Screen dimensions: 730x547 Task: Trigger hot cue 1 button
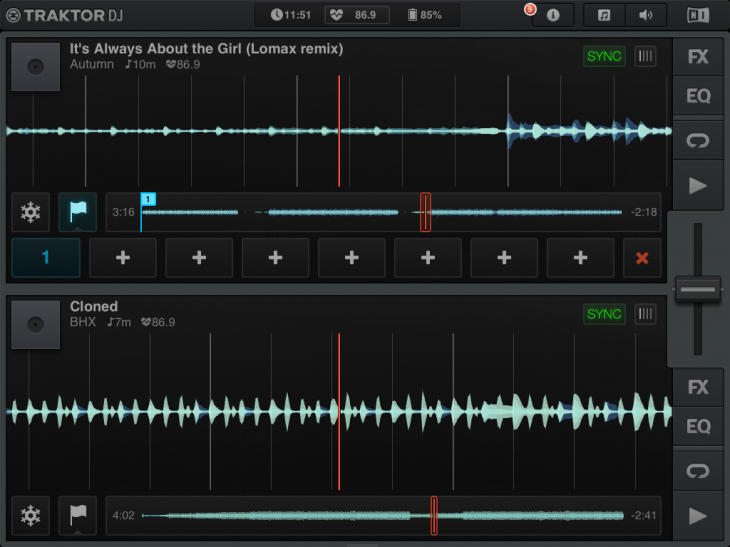point(45,258)
